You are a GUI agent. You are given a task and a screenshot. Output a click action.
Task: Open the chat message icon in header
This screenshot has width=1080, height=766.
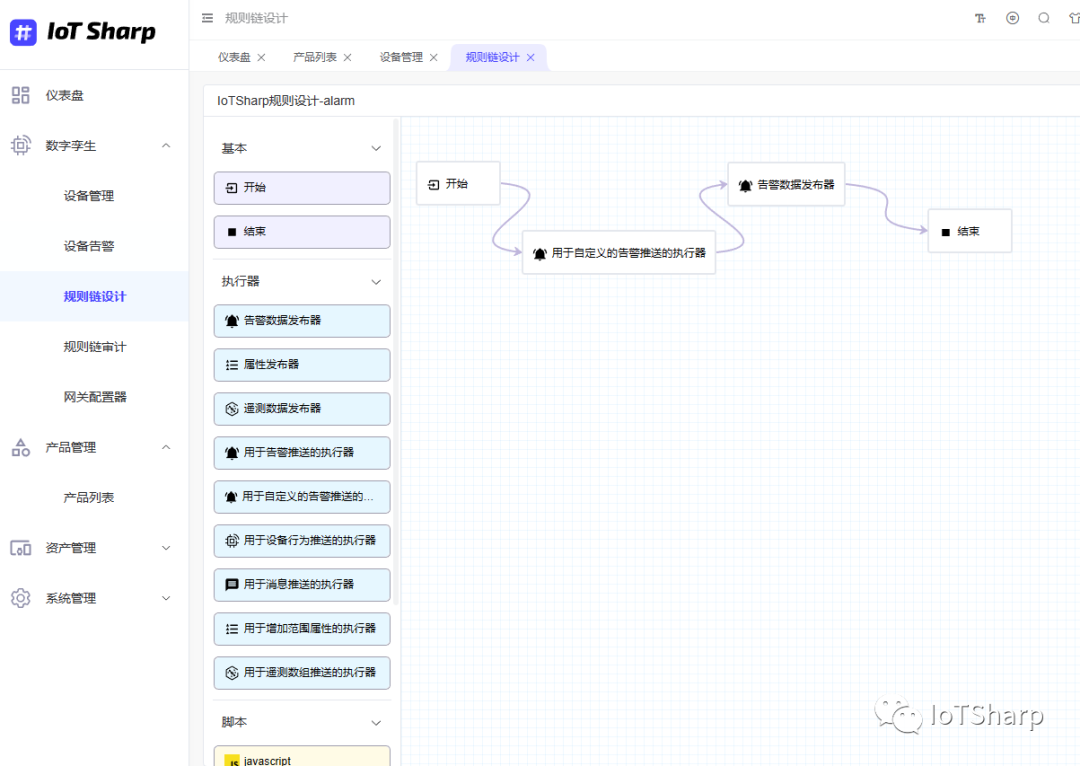tap(1012, 18)
